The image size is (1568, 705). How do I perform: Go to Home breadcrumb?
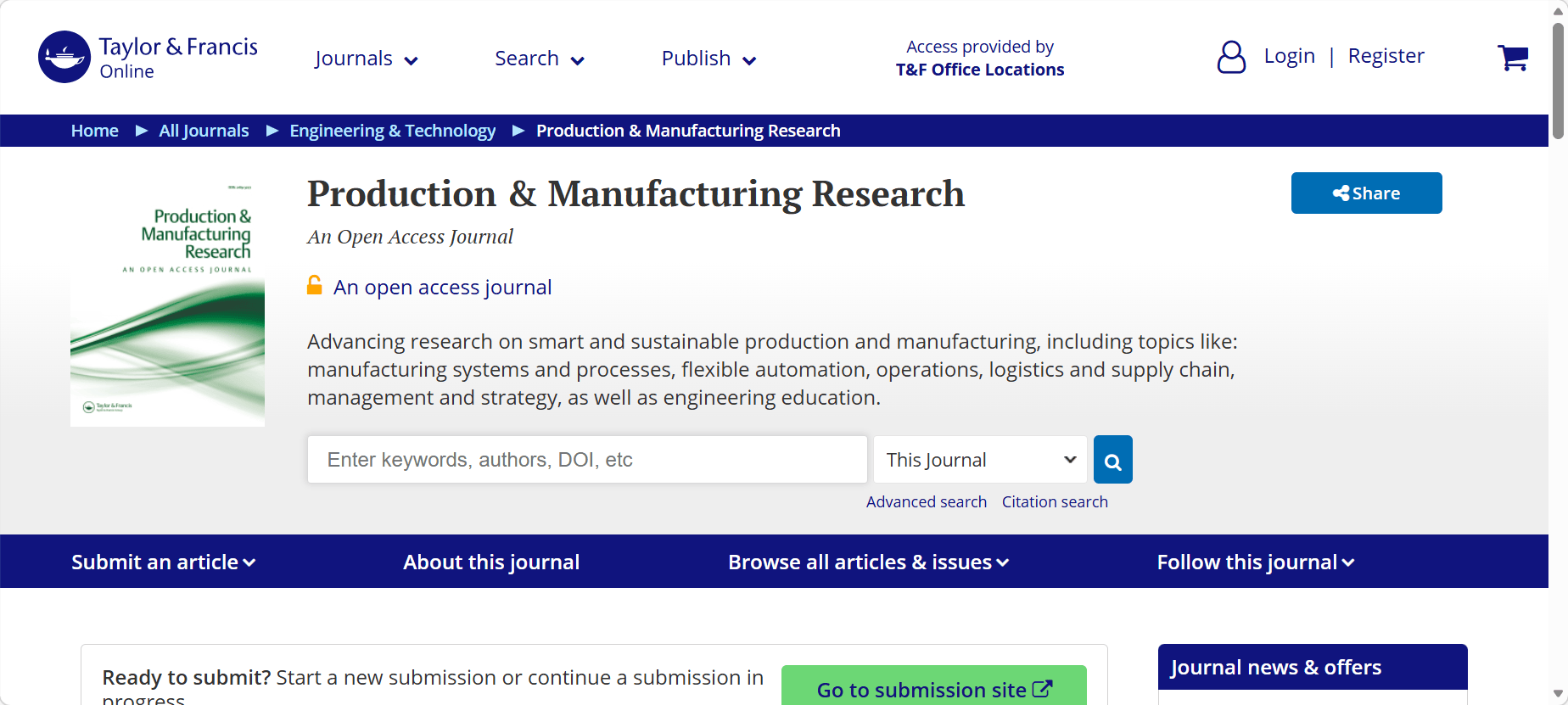pos(95,131)
